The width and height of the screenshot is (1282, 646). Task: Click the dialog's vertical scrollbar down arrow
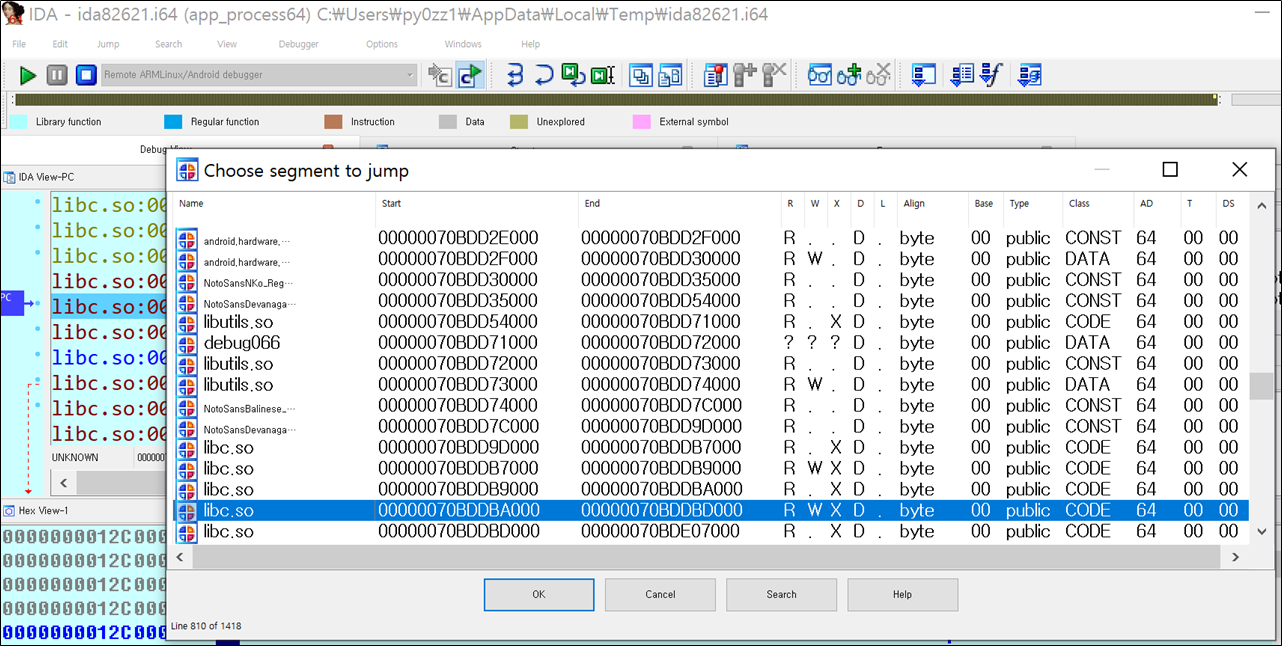click(x=1261, y=533)
